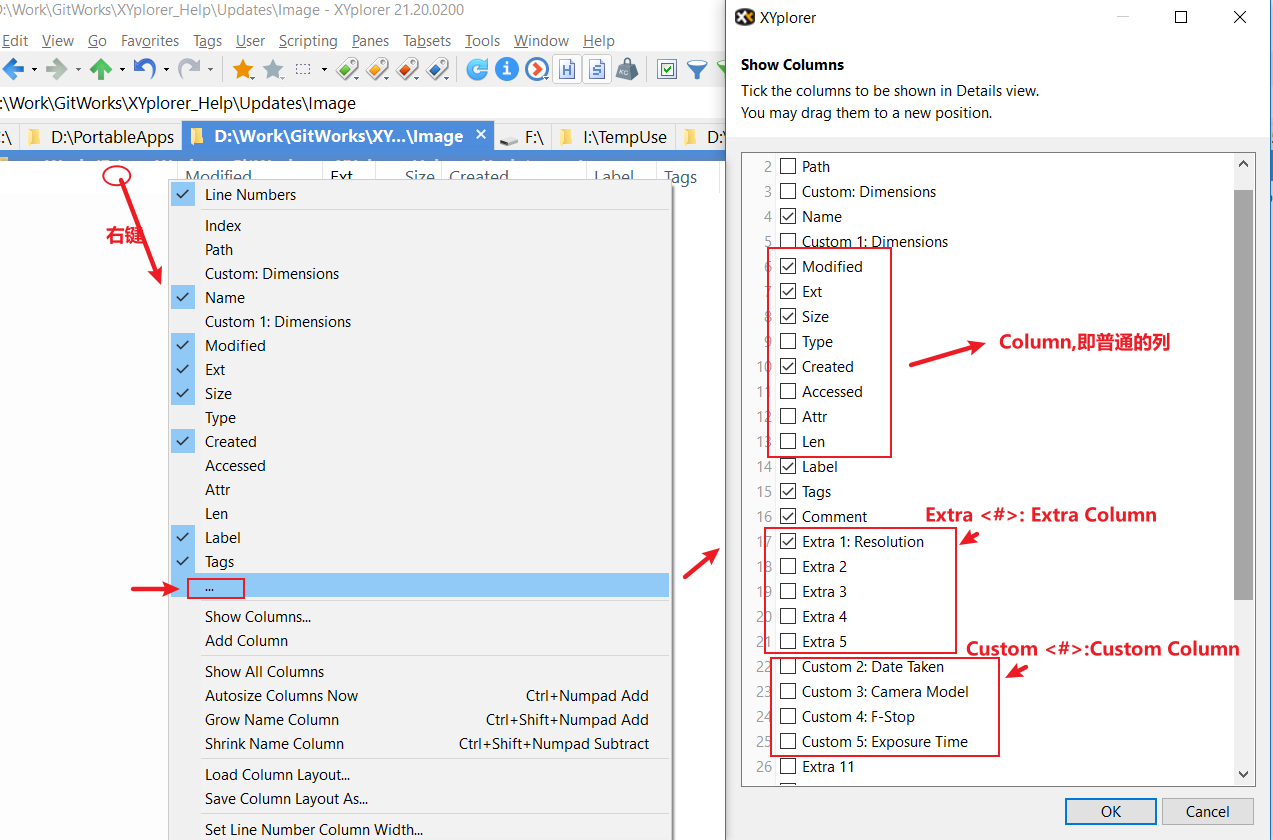
Task: Click the orange Favorites star icon
Action: (x=242, y=69)
